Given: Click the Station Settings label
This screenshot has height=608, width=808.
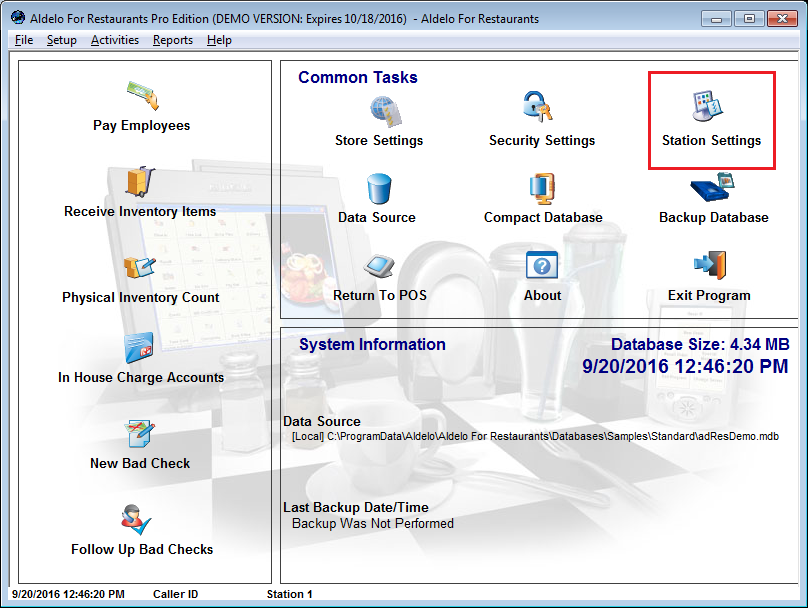Looking at the screenshot, I should coord(712,141).
